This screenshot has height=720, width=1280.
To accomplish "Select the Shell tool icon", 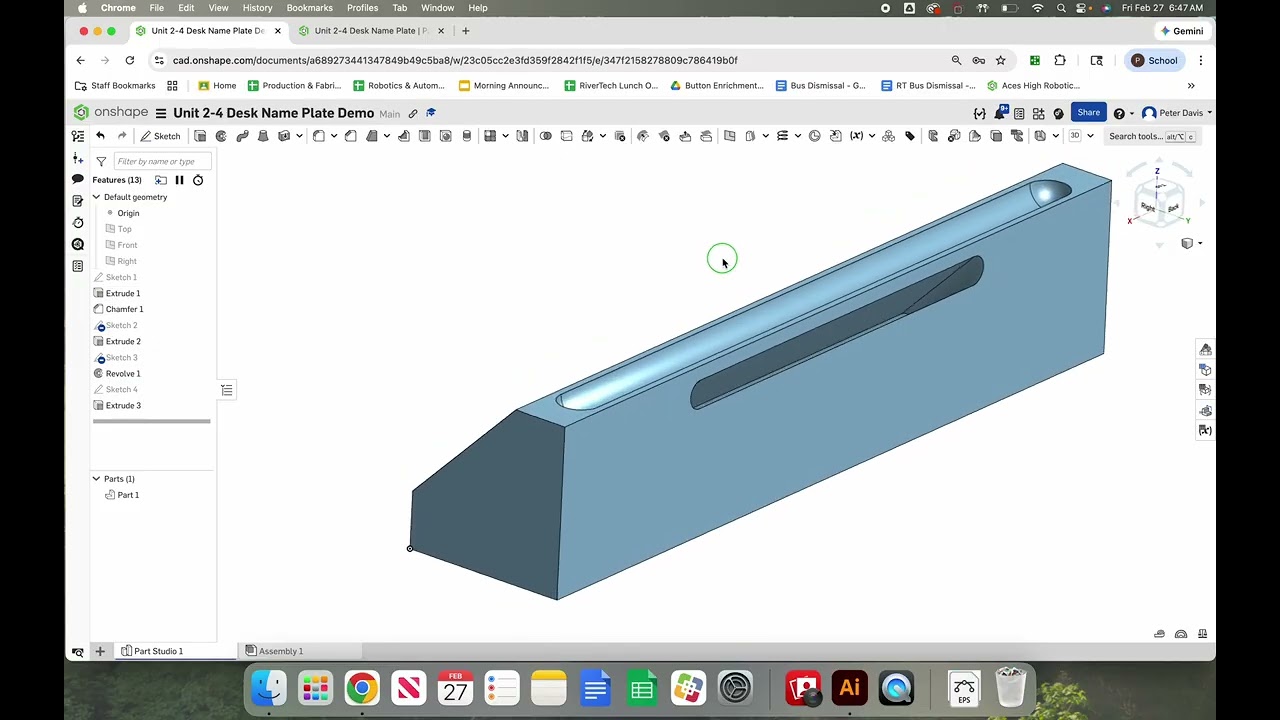I will 424,136.
